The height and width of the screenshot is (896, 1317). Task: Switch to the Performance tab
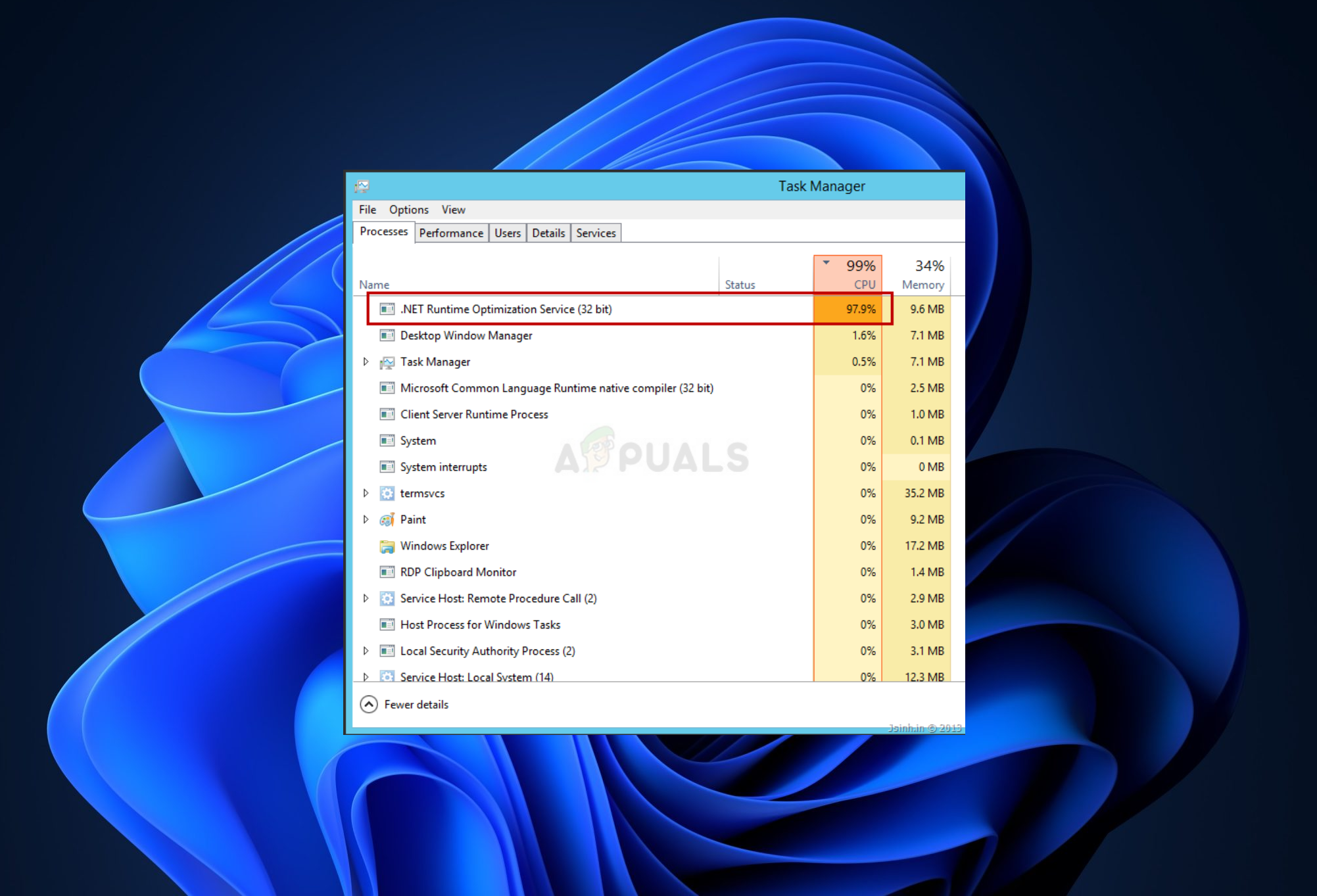tap(451, 233)
